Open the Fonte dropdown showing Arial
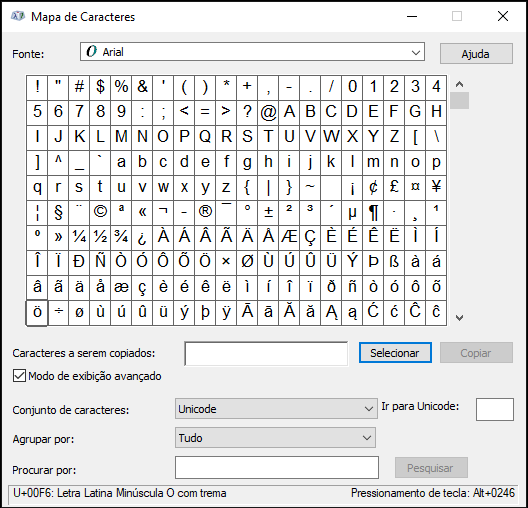Viewport: 528px width, 508px height. [252, 52]
